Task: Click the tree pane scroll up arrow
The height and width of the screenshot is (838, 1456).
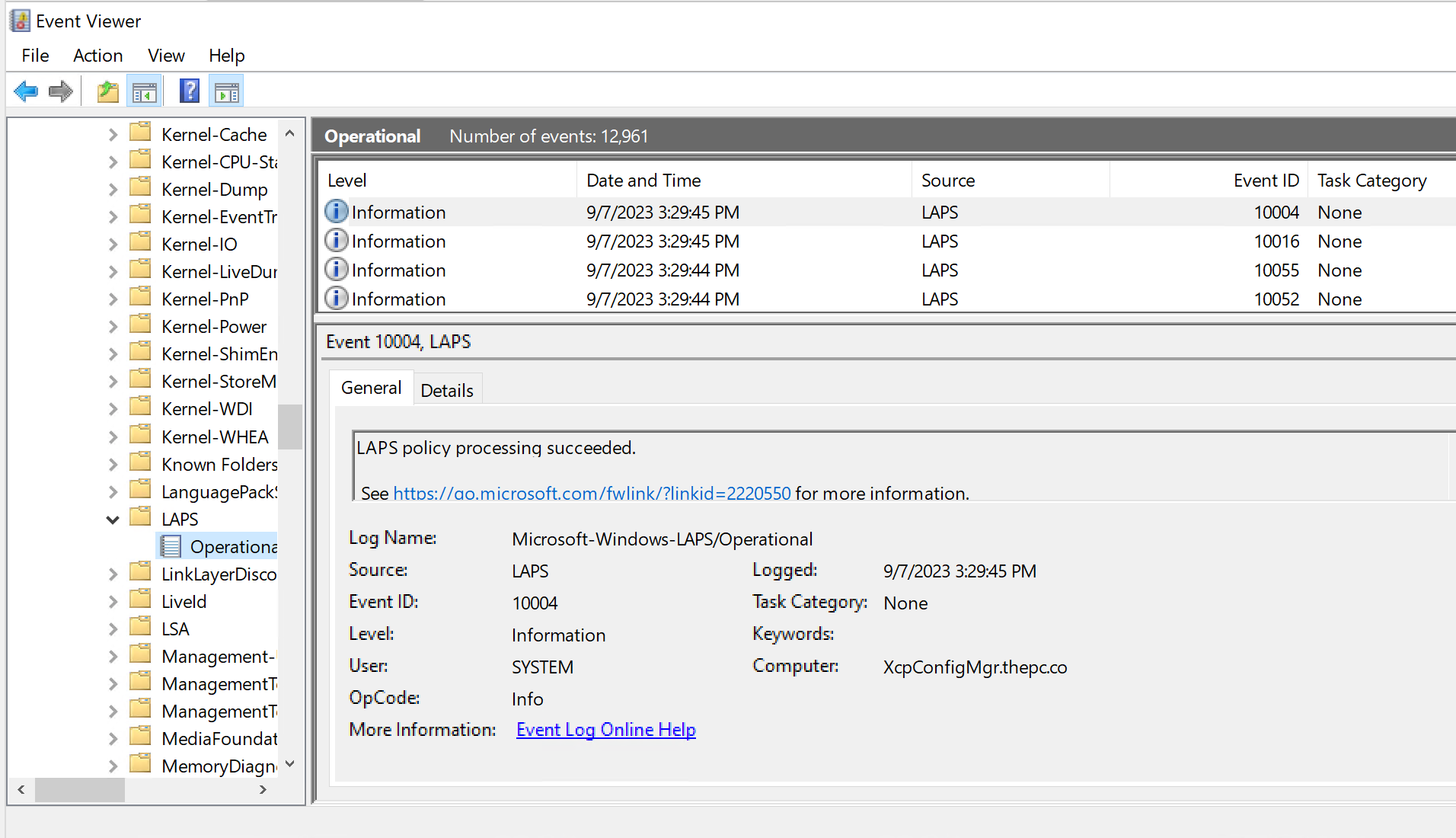Action: 289,133
